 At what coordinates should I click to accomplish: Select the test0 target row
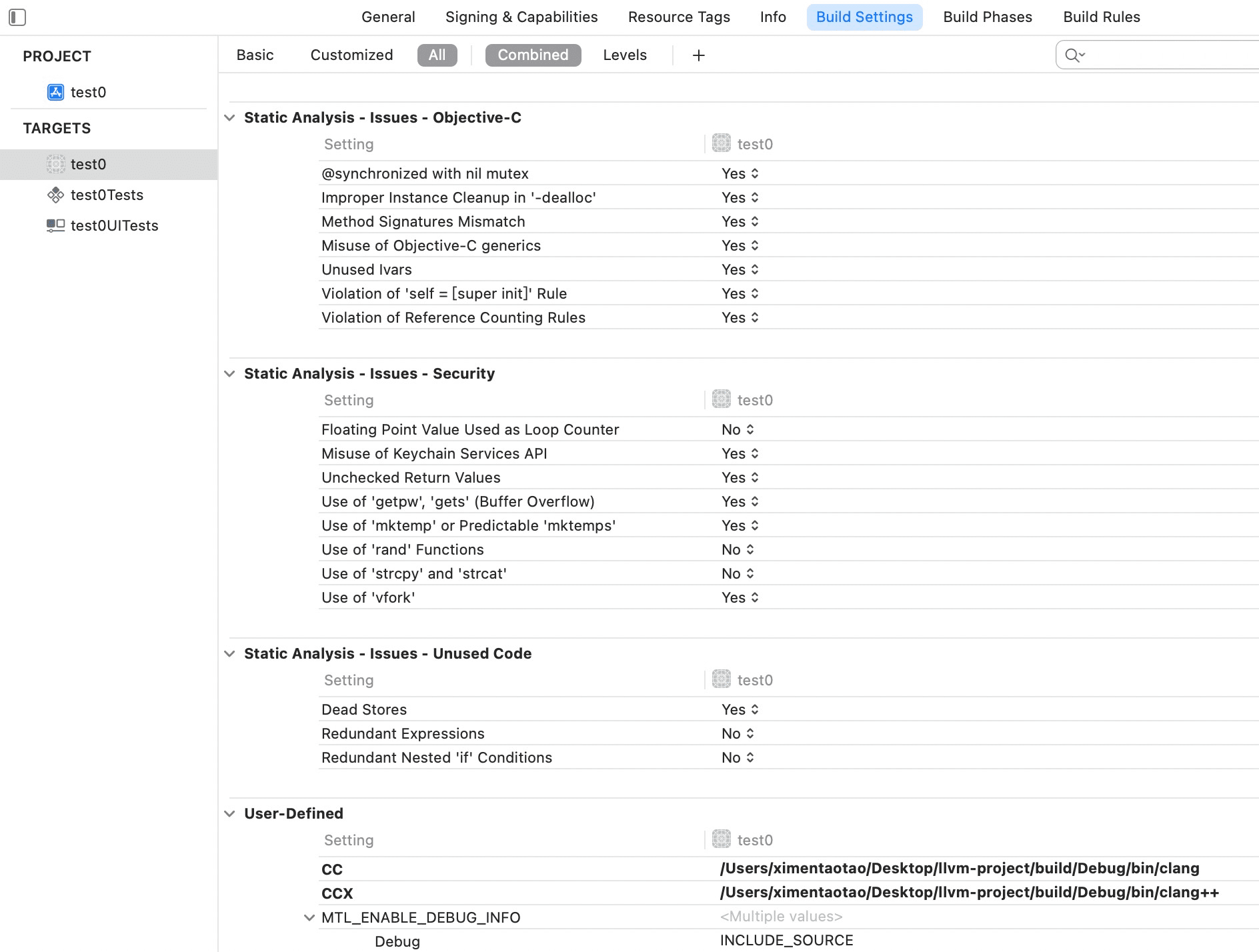tap(109, 164)
